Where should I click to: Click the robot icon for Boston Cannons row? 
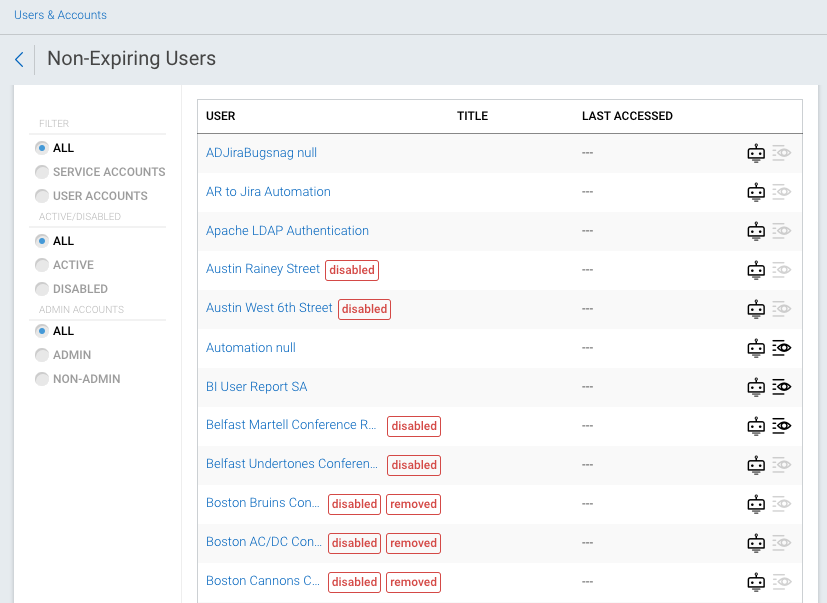(756, 582)
